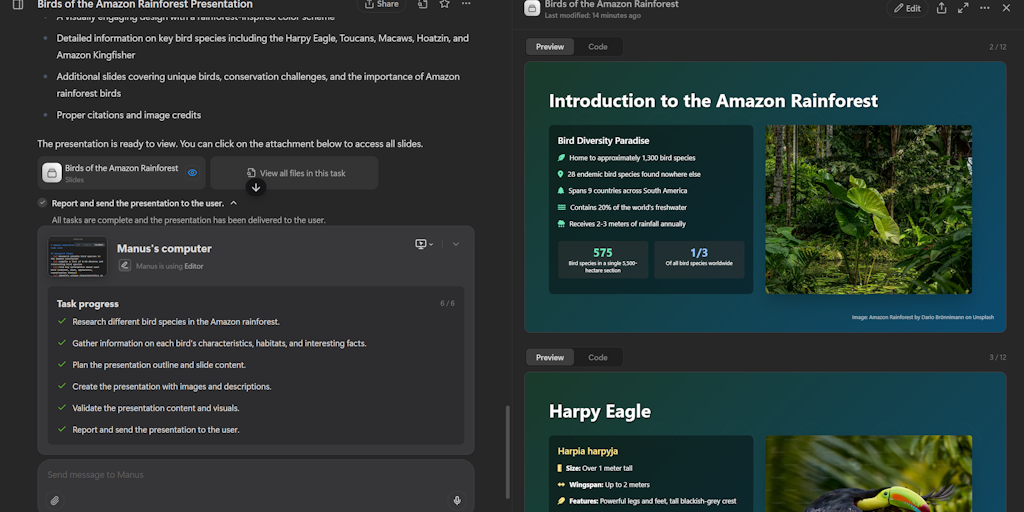
Task: Click the Edit button for the presentation
Action: pyautogui.click(x=907, y=8)
